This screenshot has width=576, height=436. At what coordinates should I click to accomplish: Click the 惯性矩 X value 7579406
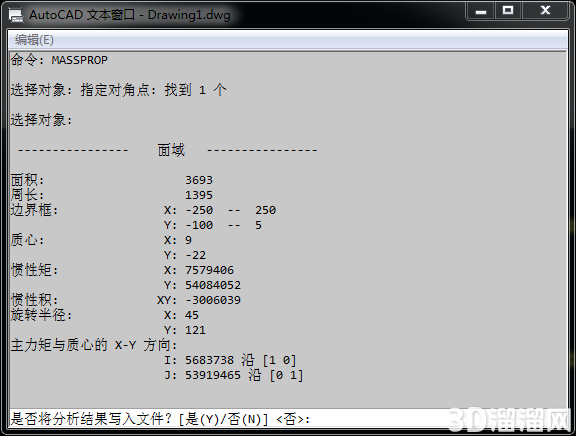tap(209, 270)
